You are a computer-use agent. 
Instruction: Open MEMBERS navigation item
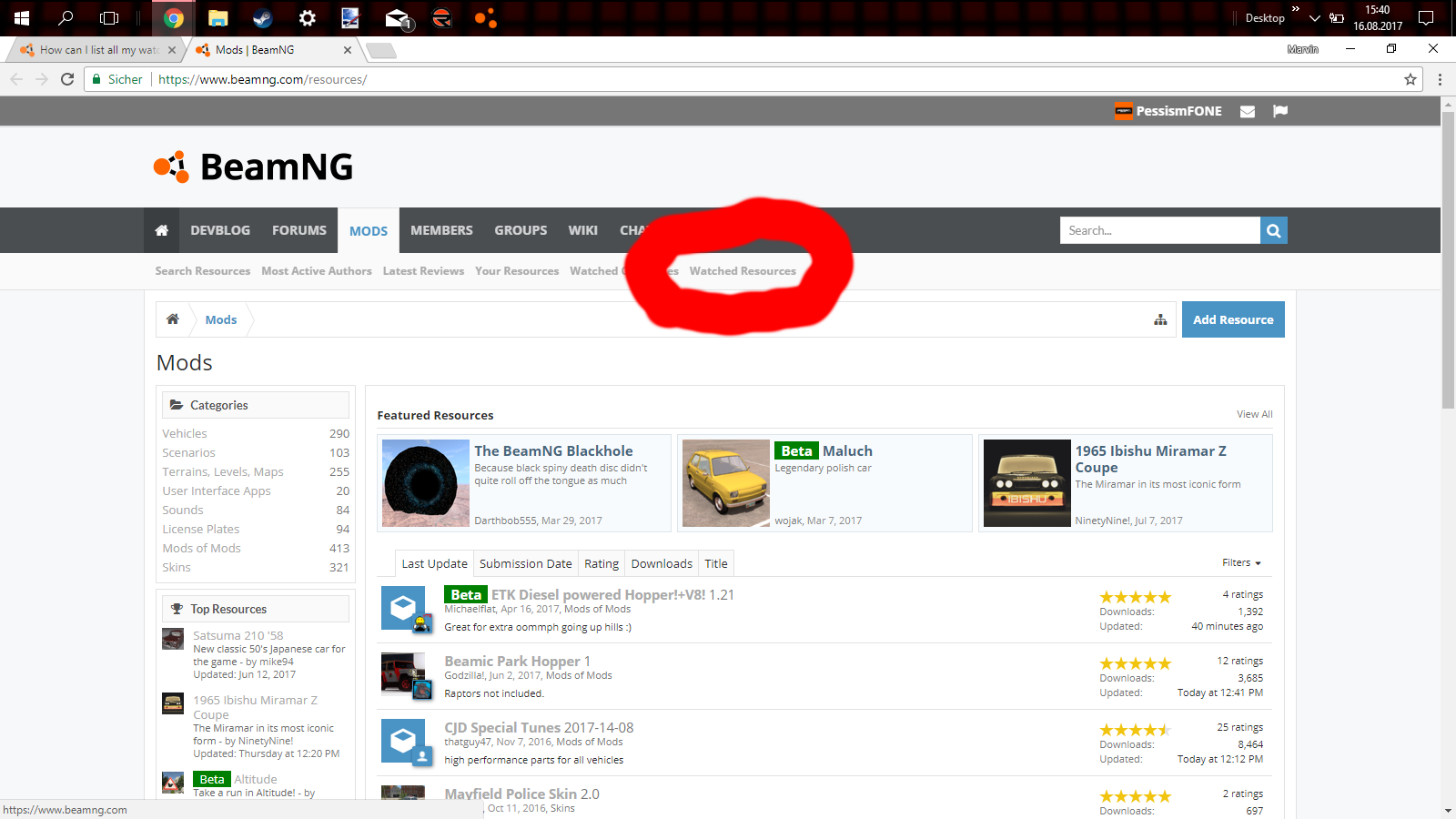click(x=441, y=230)
